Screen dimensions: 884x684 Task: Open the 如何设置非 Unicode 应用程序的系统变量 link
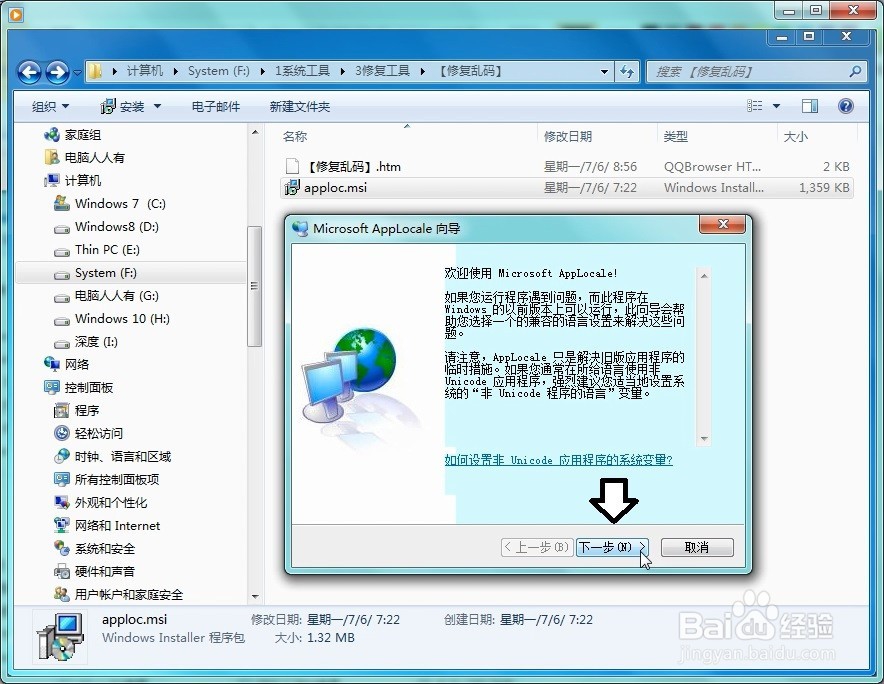coord(558,460)
